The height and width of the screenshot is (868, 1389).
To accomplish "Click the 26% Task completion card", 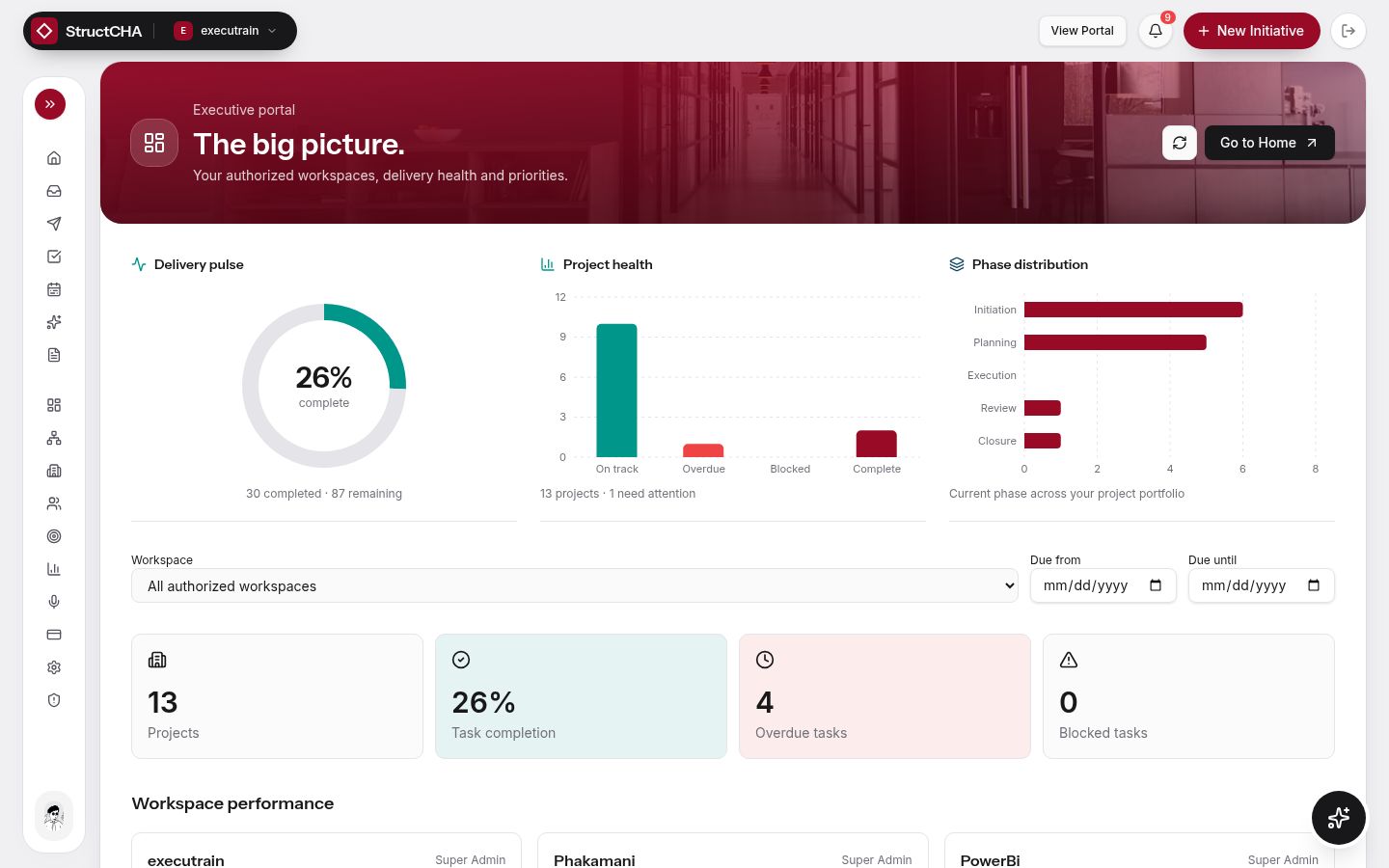I will coord(581,696).
